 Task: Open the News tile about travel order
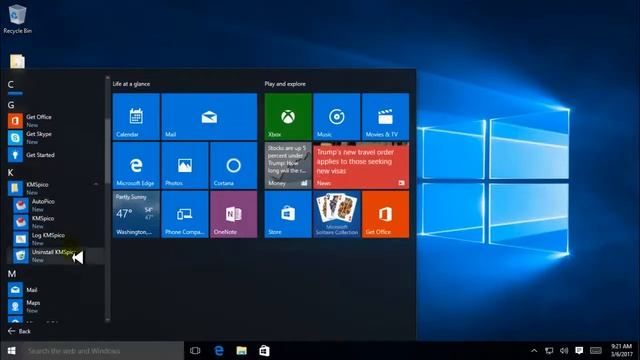tap(361, 165)
